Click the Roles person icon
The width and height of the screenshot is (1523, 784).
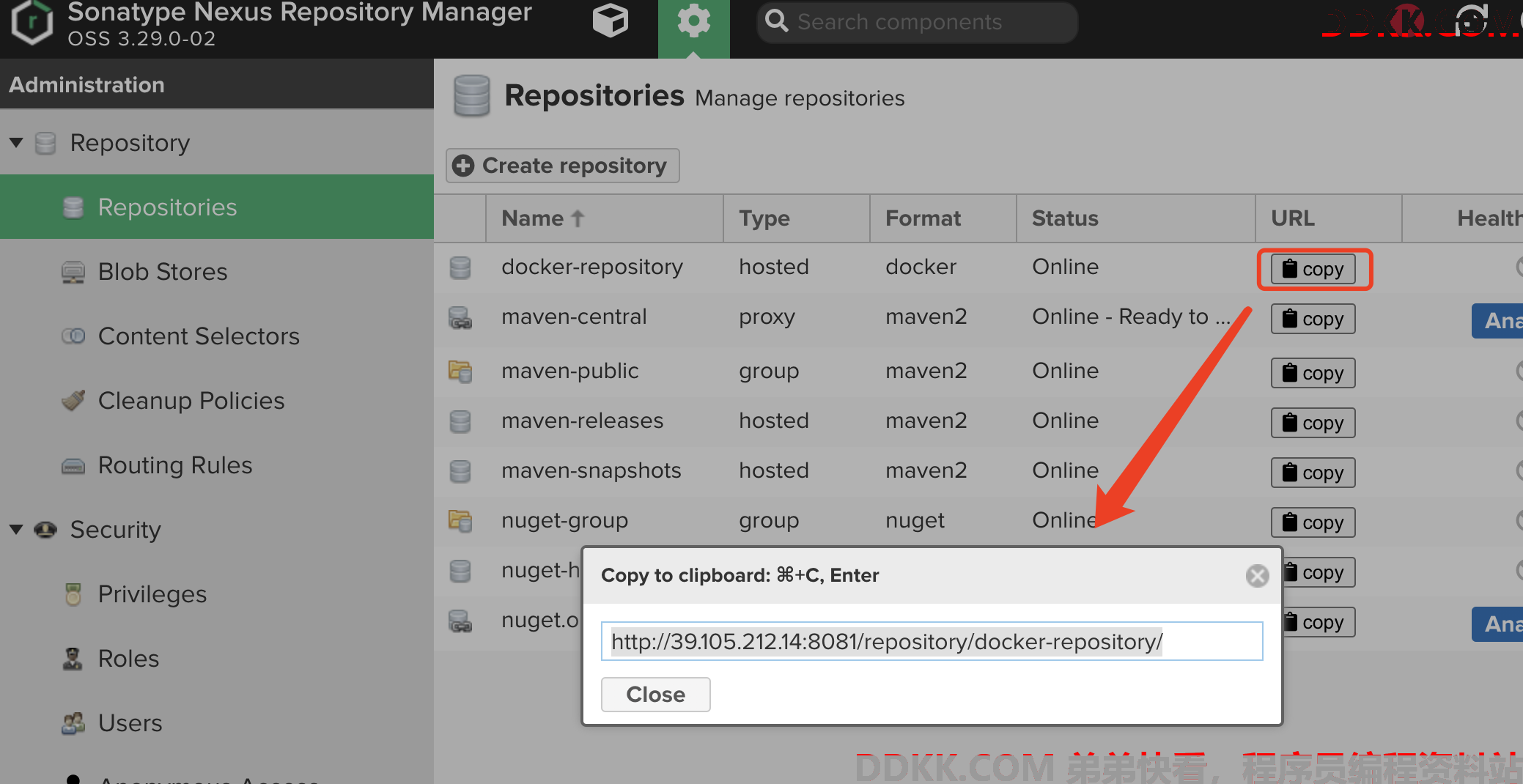[73, 659]
